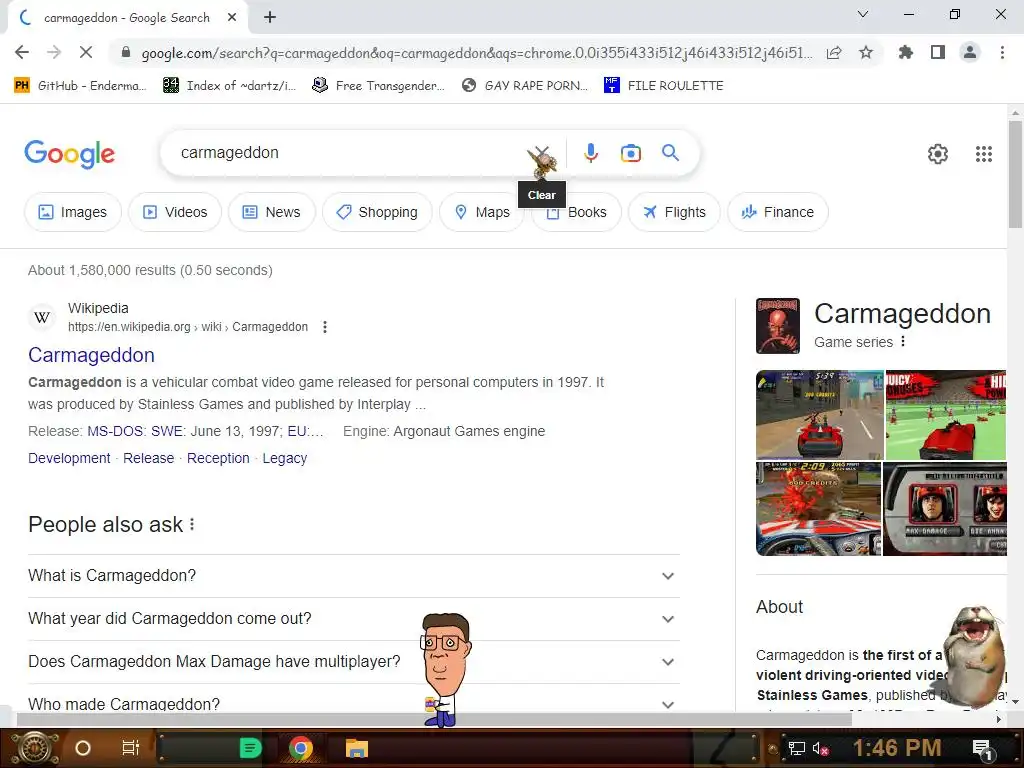The image size is (1024, 768).
Task: Click the horizontal scrollbar at page bottom
Action: point(434,719)
